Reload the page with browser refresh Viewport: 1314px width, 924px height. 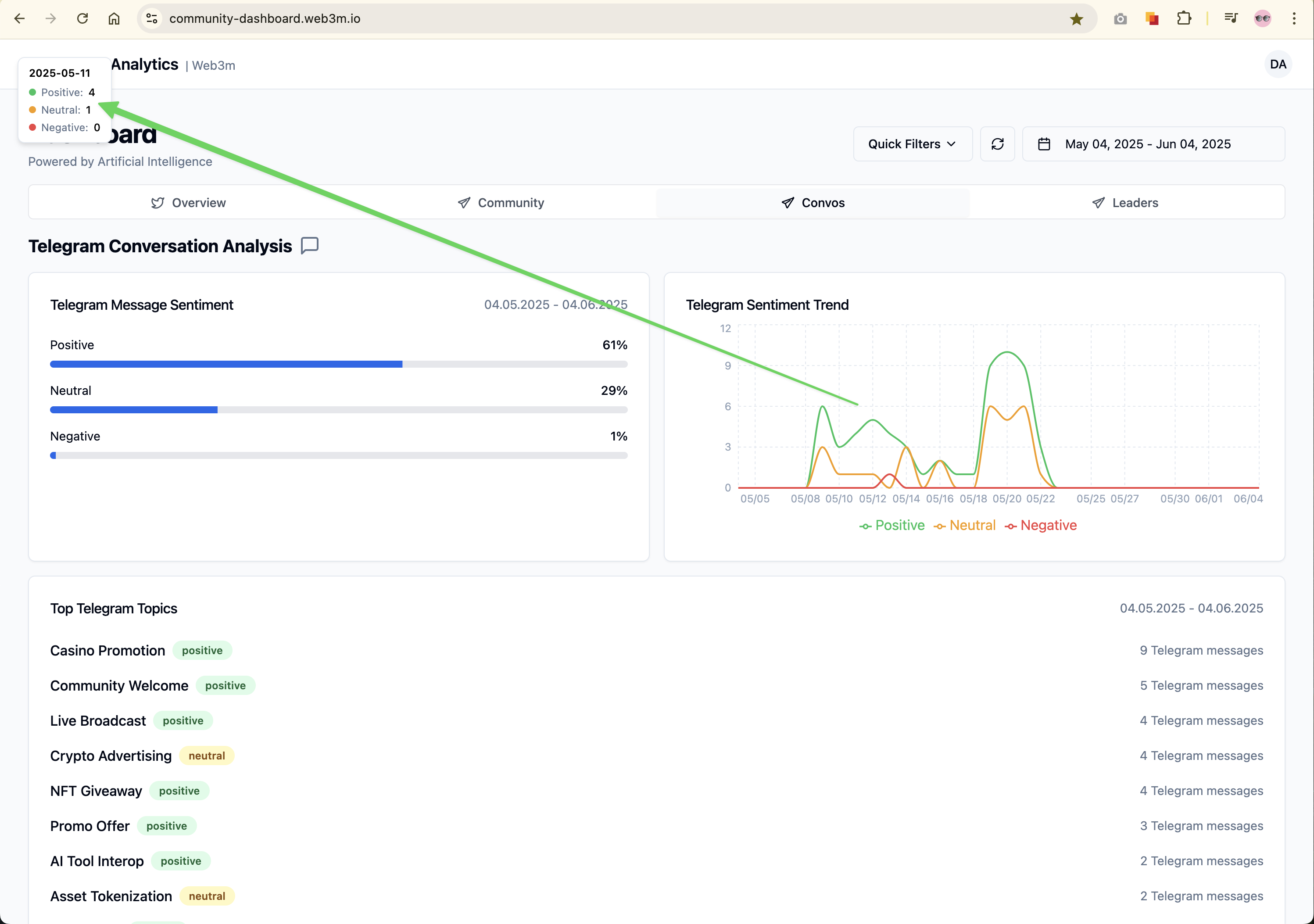point(82,19)
